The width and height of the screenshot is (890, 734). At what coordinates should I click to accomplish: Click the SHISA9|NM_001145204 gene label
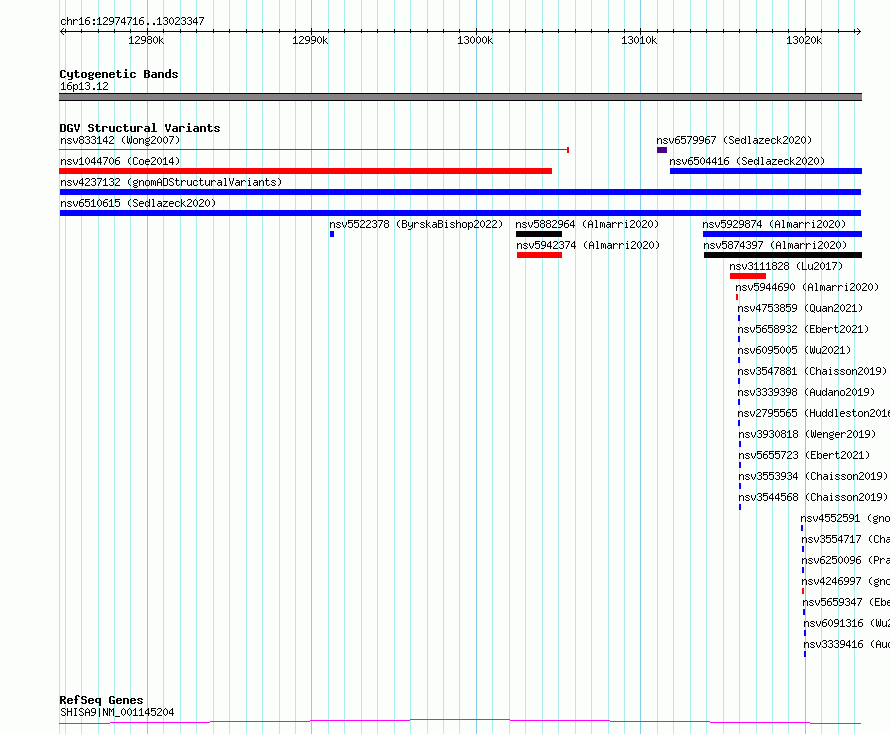[117, 712]
